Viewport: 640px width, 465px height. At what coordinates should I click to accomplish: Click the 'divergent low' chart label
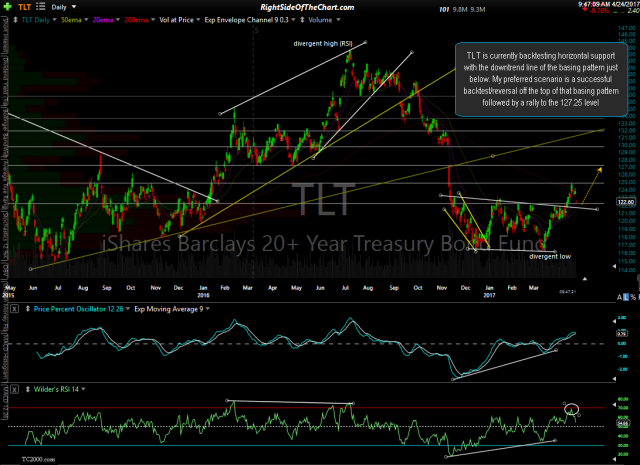tap(550, 256)
